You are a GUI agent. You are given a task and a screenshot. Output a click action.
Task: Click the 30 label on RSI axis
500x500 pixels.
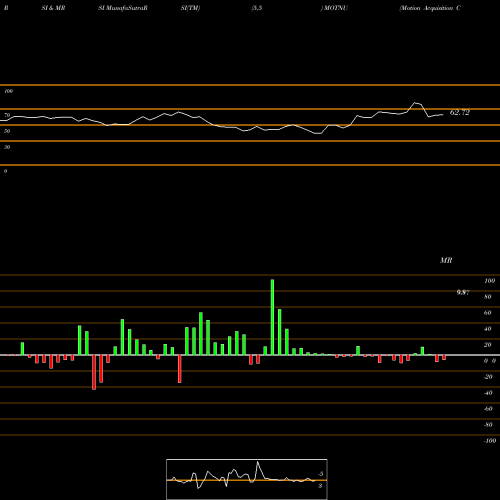pos(7,147)
